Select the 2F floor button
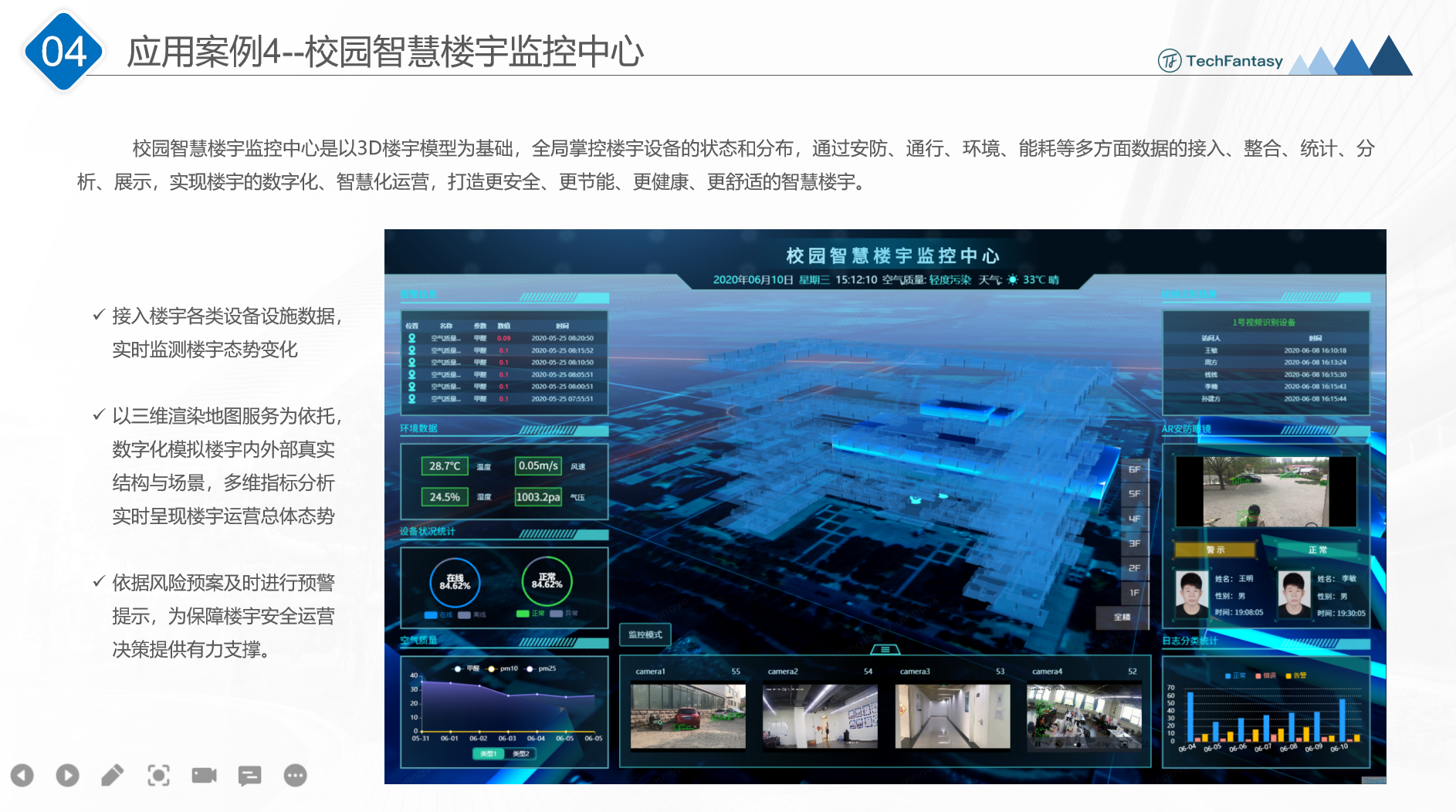Viewport: 1456px width, 812px height. 1134,568
